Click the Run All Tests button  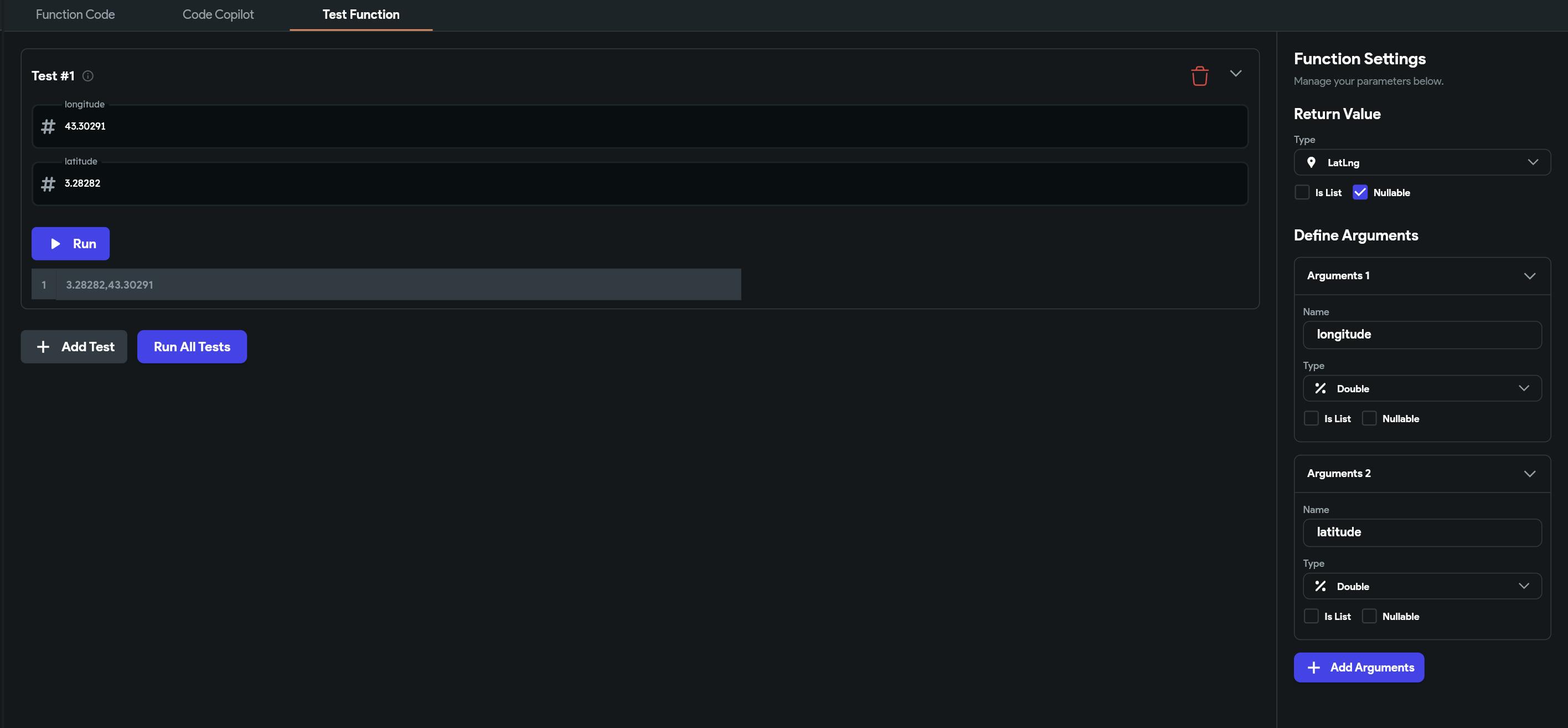point(192,347)
